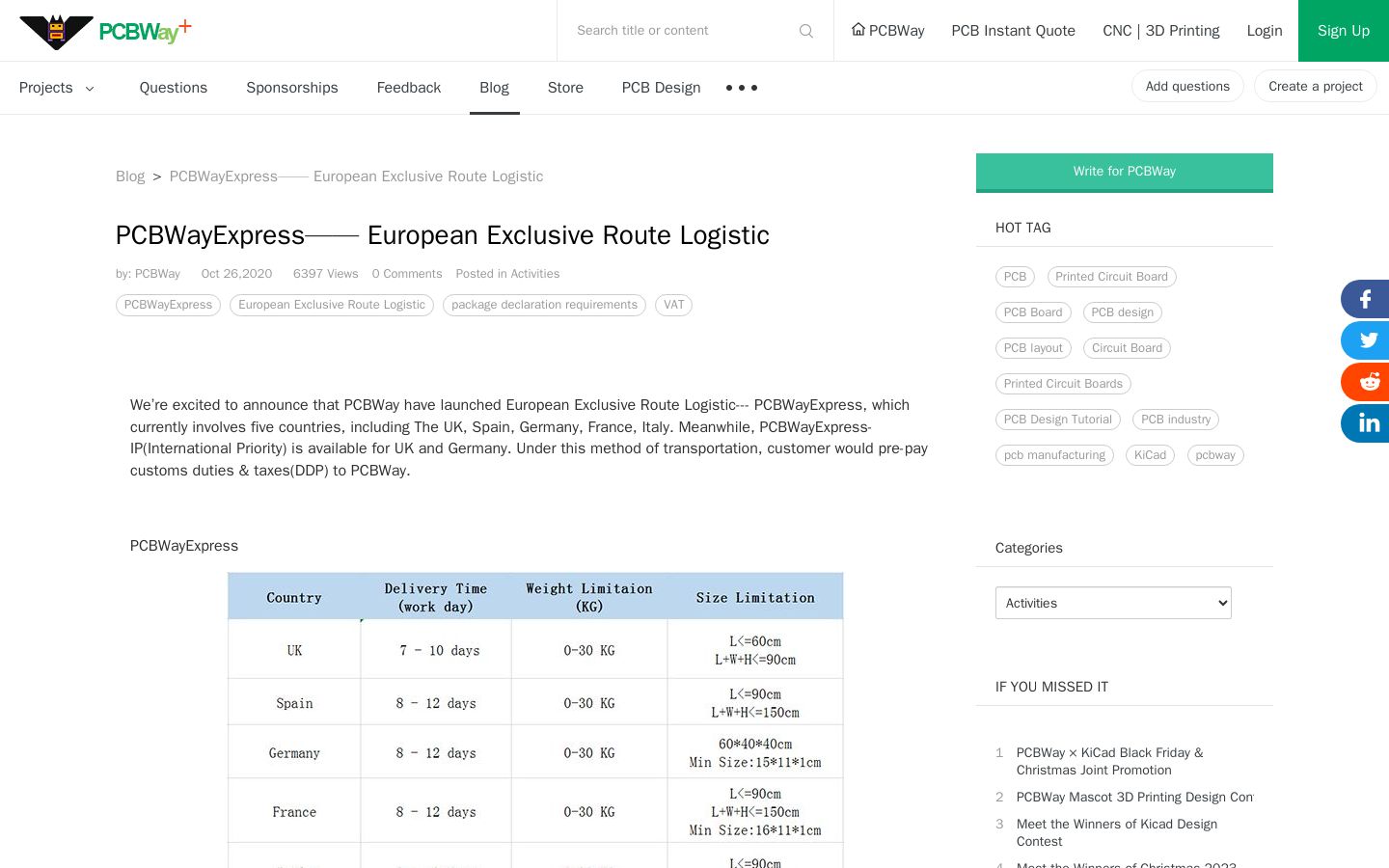Open the Feedback page

(409, 88)
